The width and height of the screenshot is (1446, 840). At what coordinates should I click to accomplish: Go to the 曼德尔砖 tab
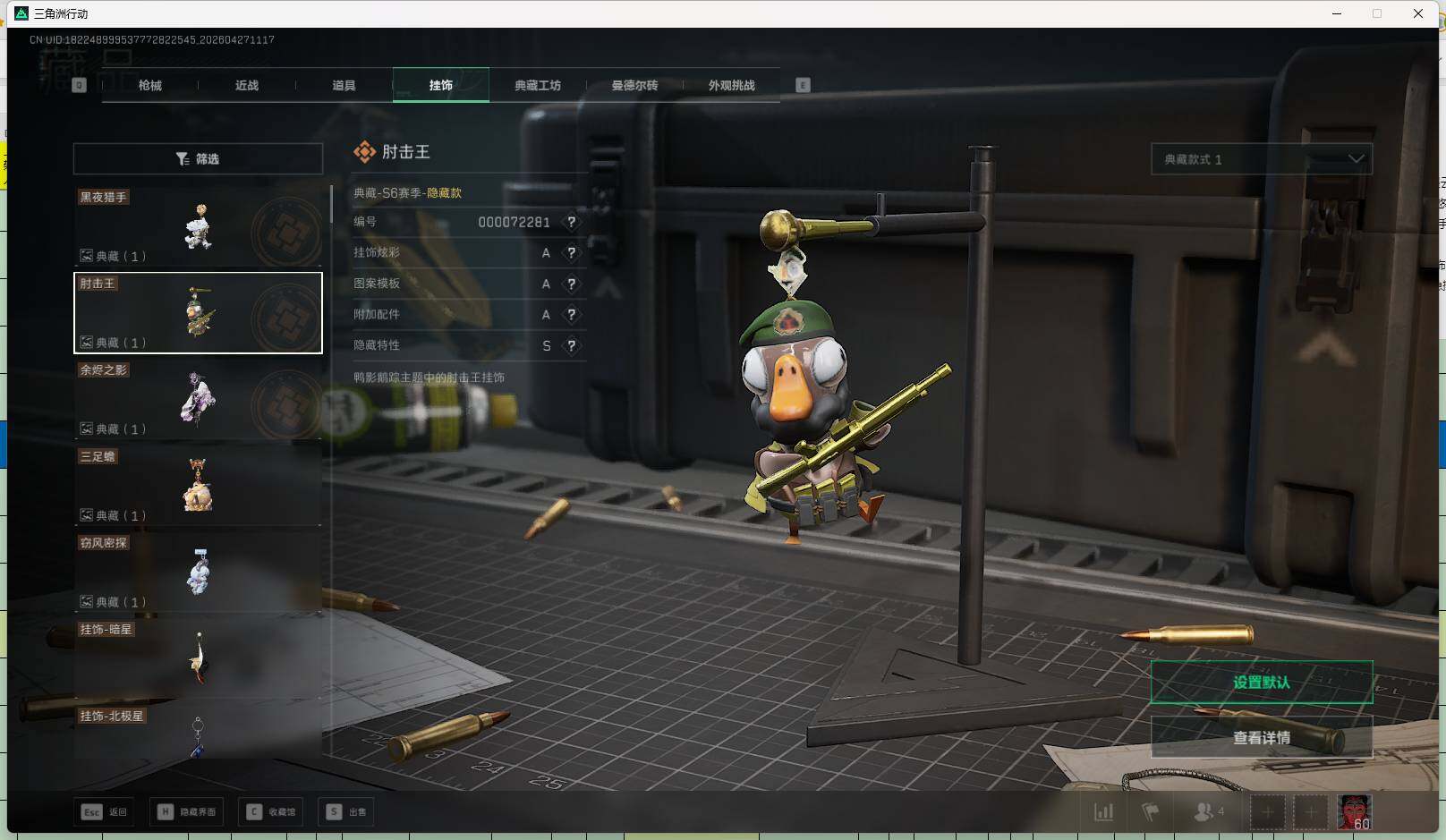click(x=634, y=85)
